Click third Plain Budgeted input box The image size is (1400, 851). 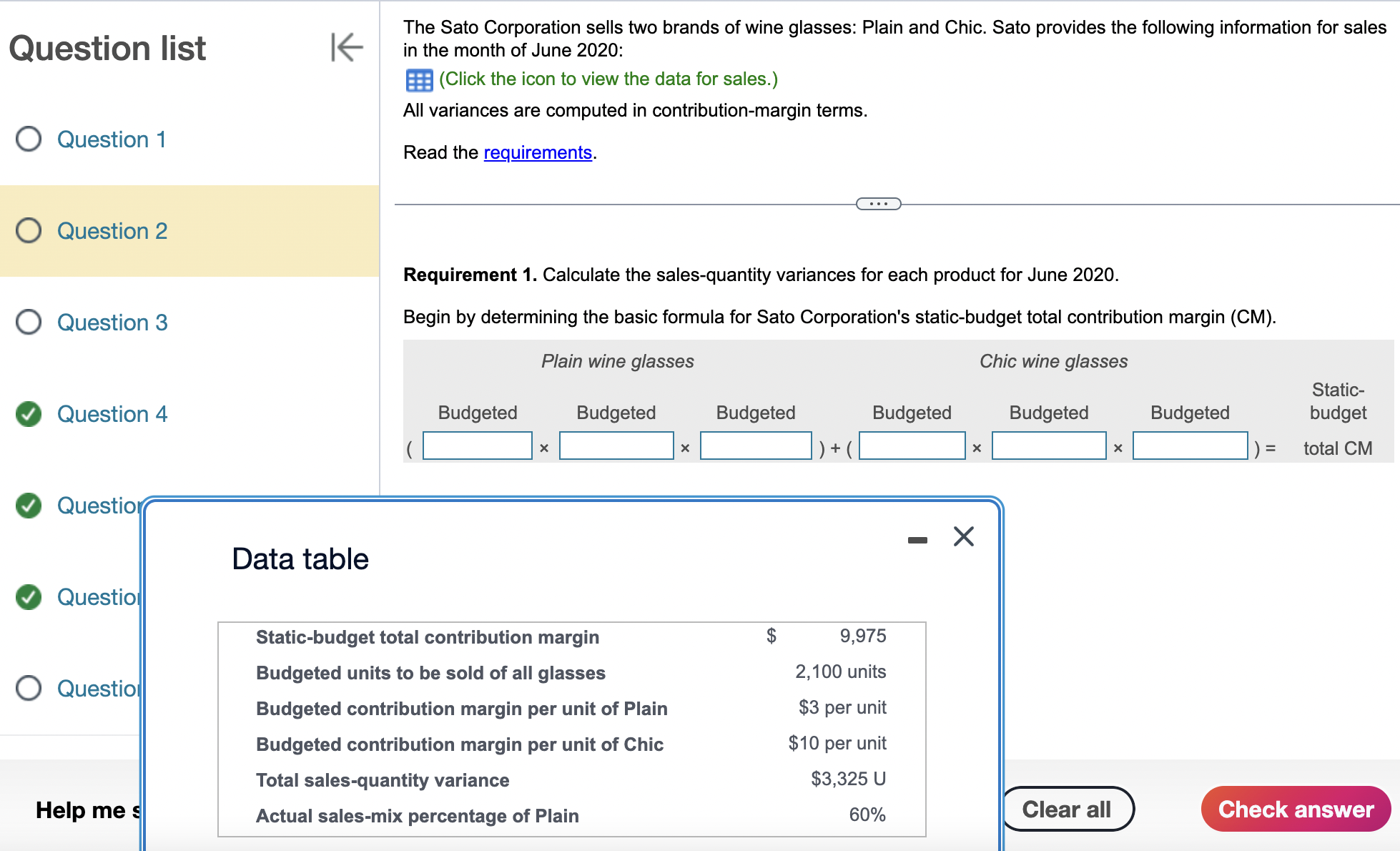pyautogui.click(x=756, y=446)
